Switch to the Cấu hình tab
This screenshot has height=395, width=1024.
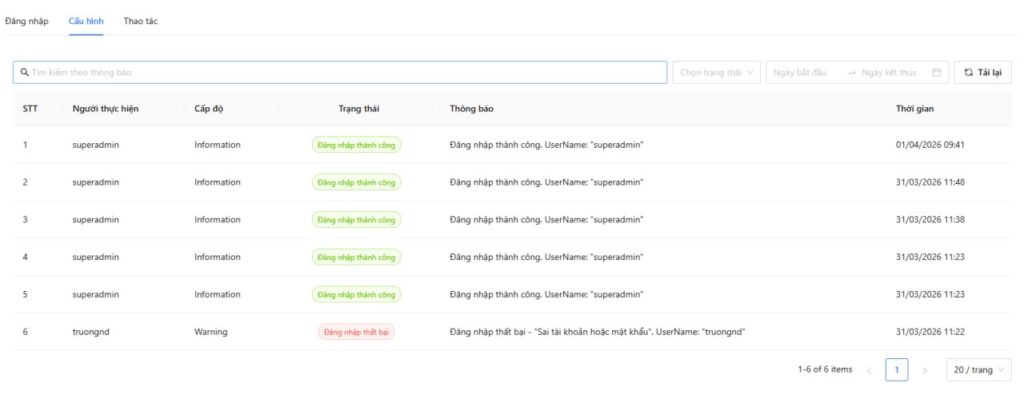[86, 21]
